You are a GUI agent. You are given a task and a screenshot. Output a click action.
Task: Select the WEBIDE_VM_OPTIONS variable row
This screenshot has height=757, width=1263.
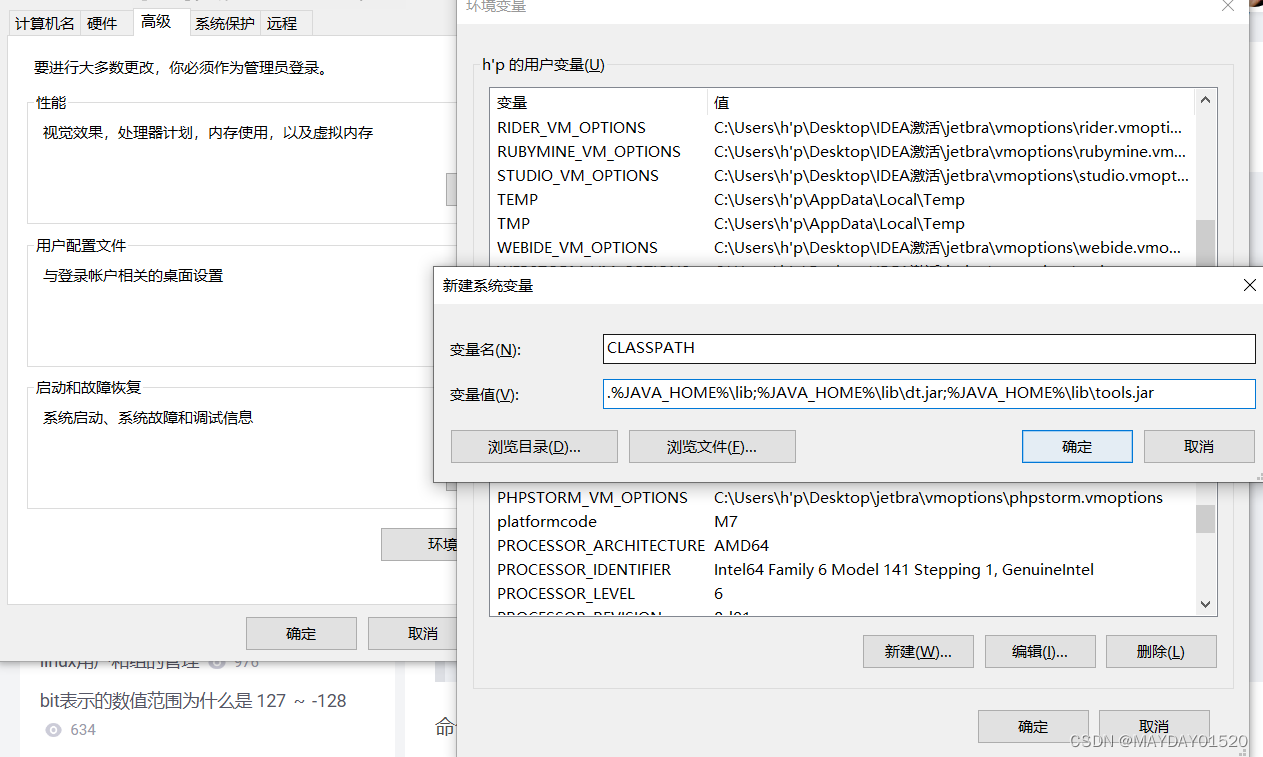tap(842, 248)
